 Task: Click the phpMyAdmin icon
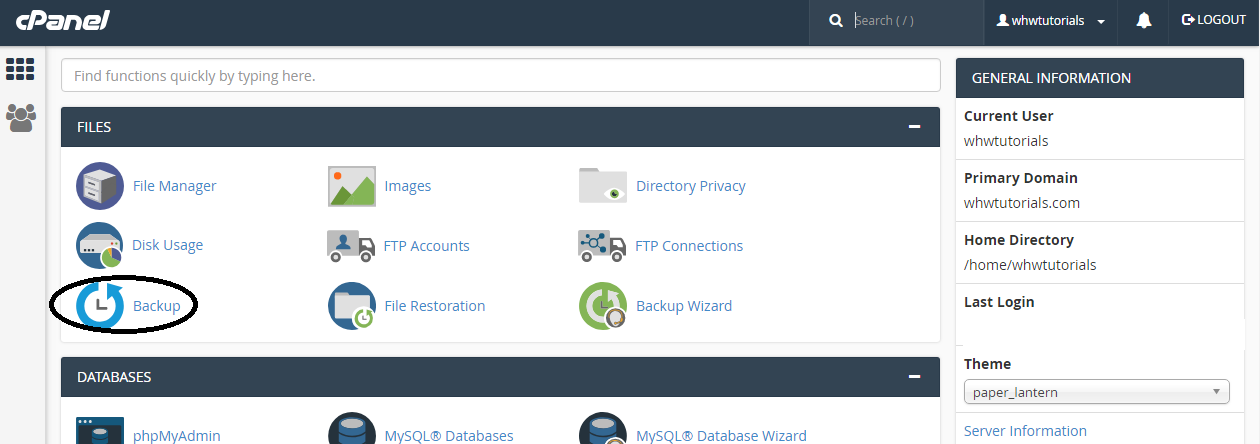(100, 431)
